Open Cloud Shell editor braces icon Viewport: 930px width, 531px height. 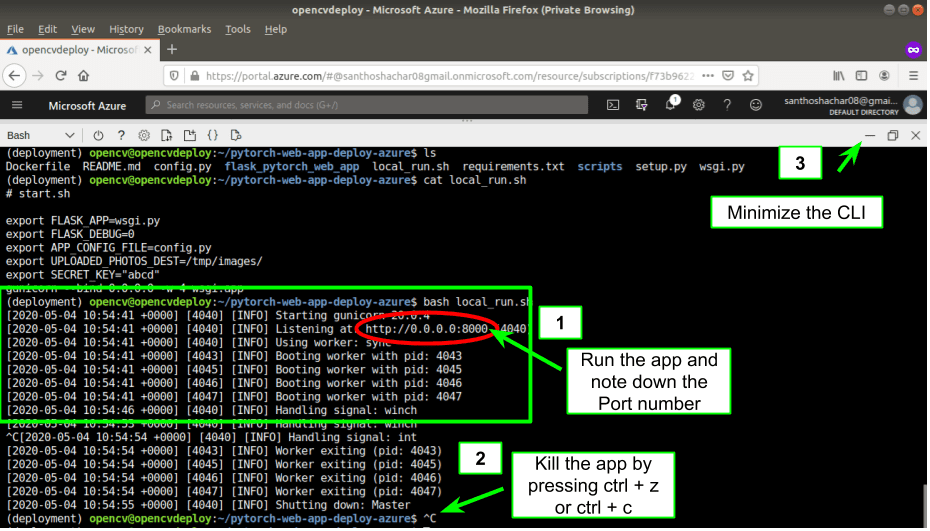(213, 135)
